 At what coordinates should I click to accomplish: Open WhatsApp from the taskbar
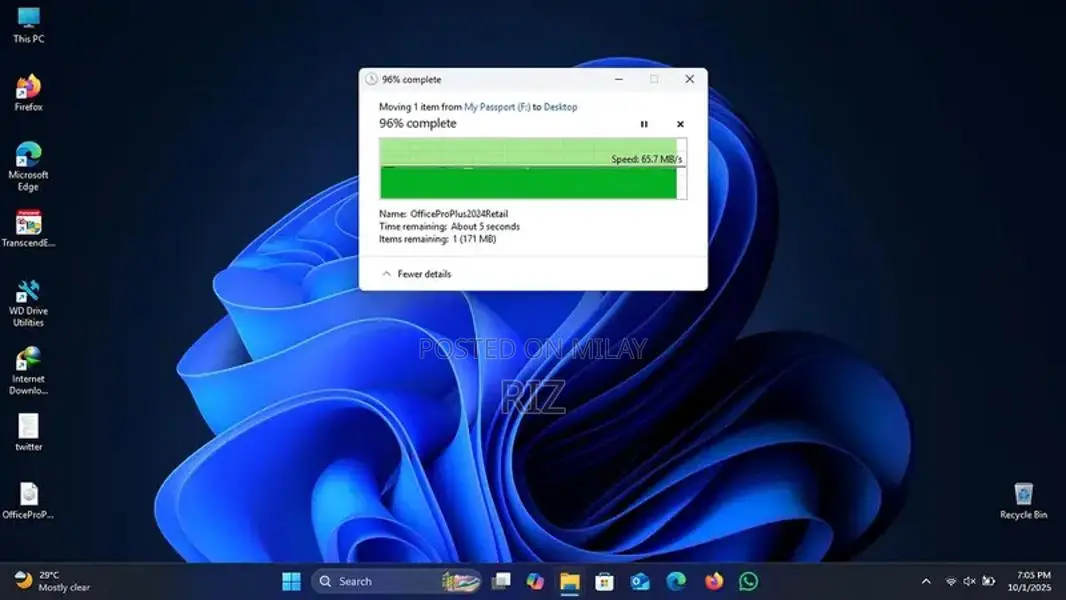748,581
